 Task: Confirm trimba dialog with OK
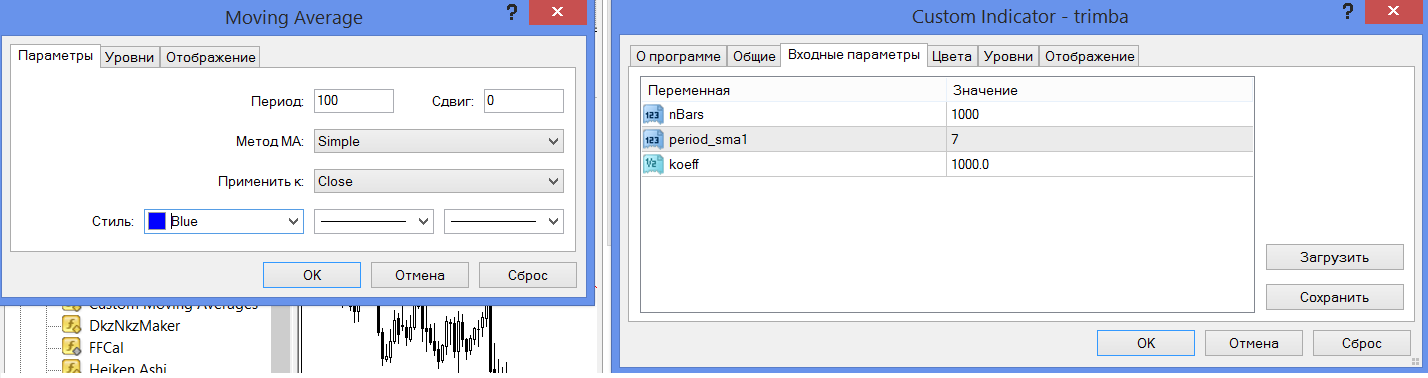pyautogui.click(x=1146, y=343)
